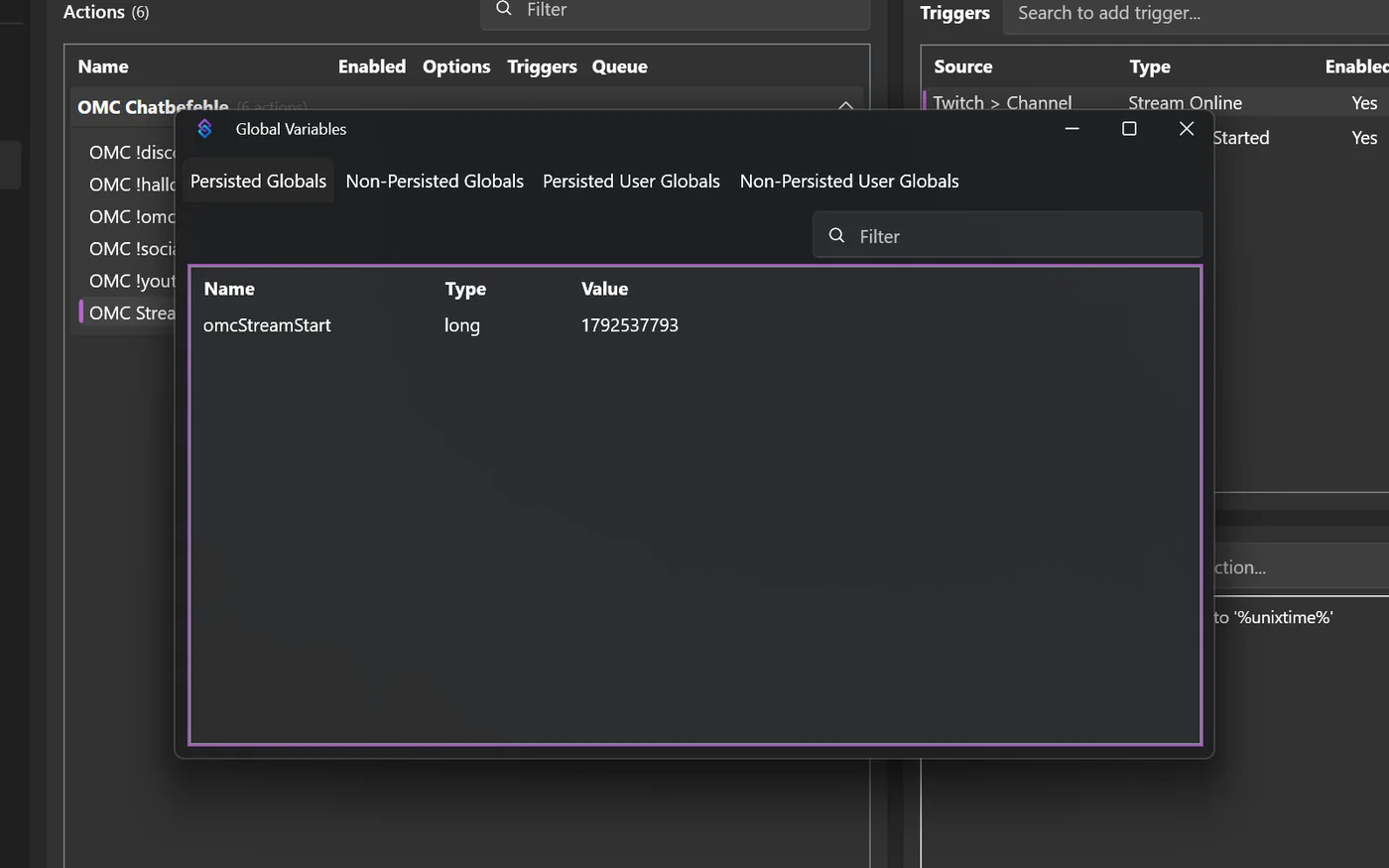Click the search icon in Actions filter
The image size is (1389, 868).
point(504,9)
